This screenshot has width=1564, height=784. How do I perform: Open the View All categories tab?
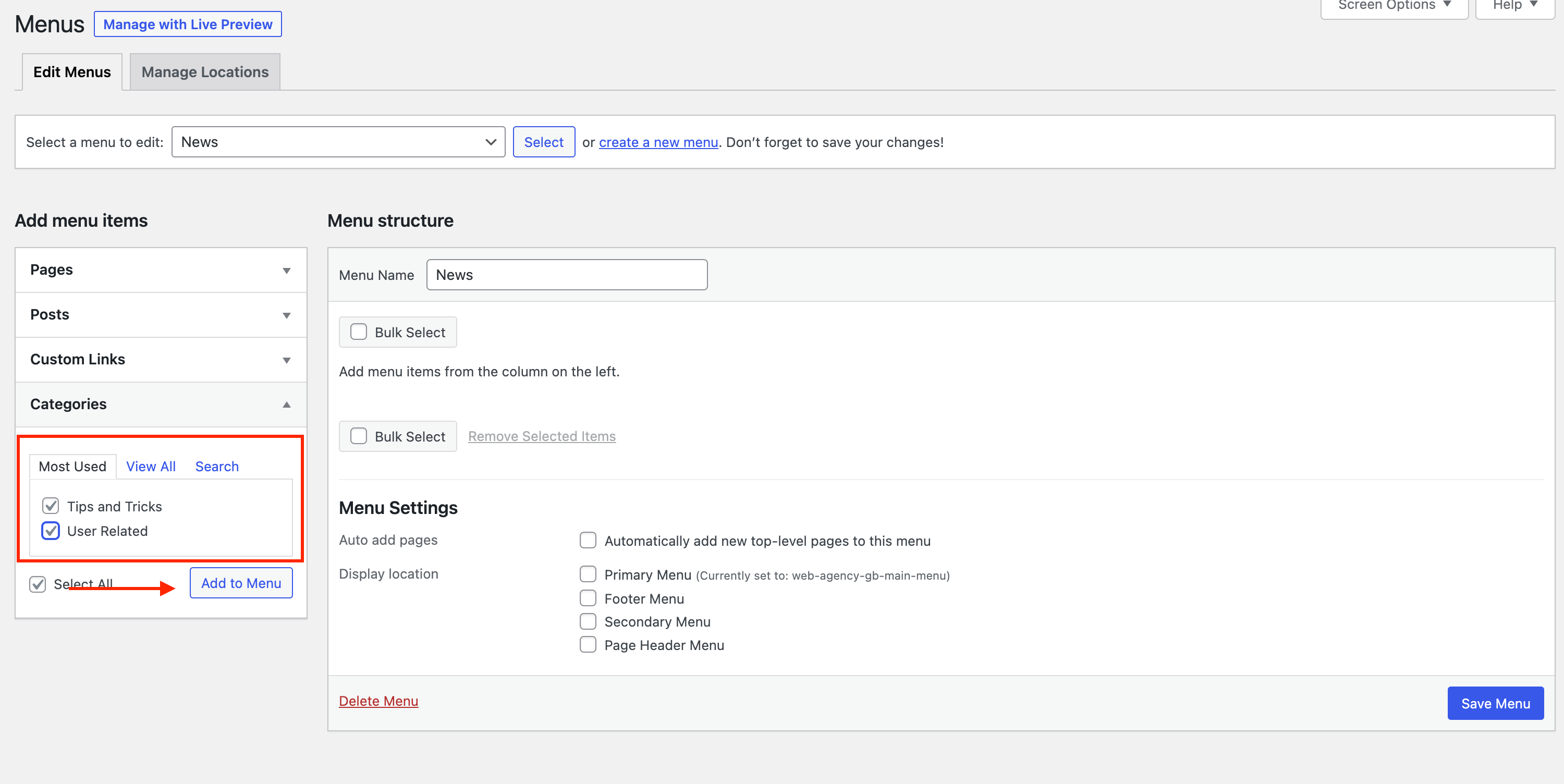tap(151, 467)
